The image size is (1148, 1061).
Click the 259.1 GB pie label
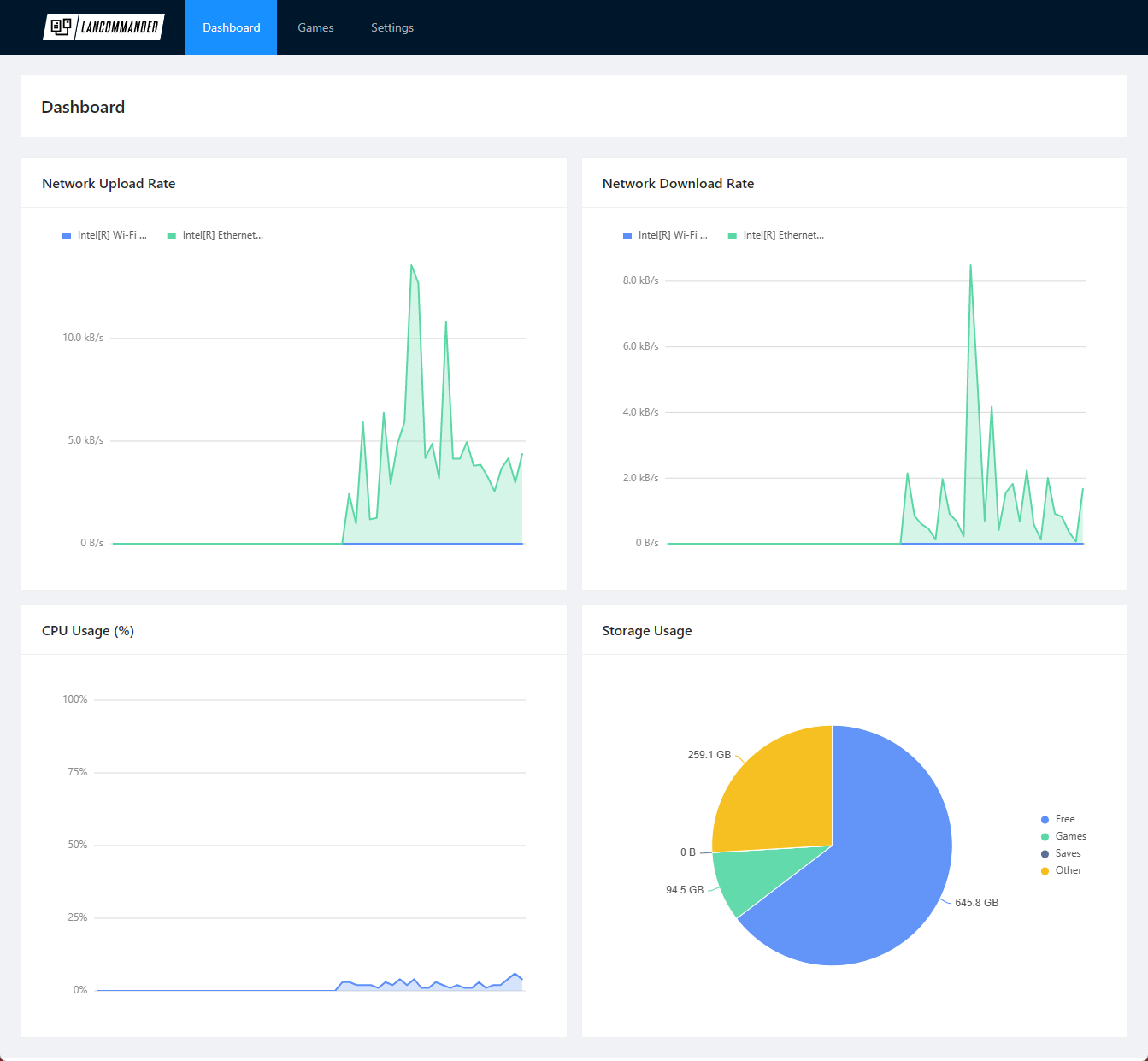[709, 755]
